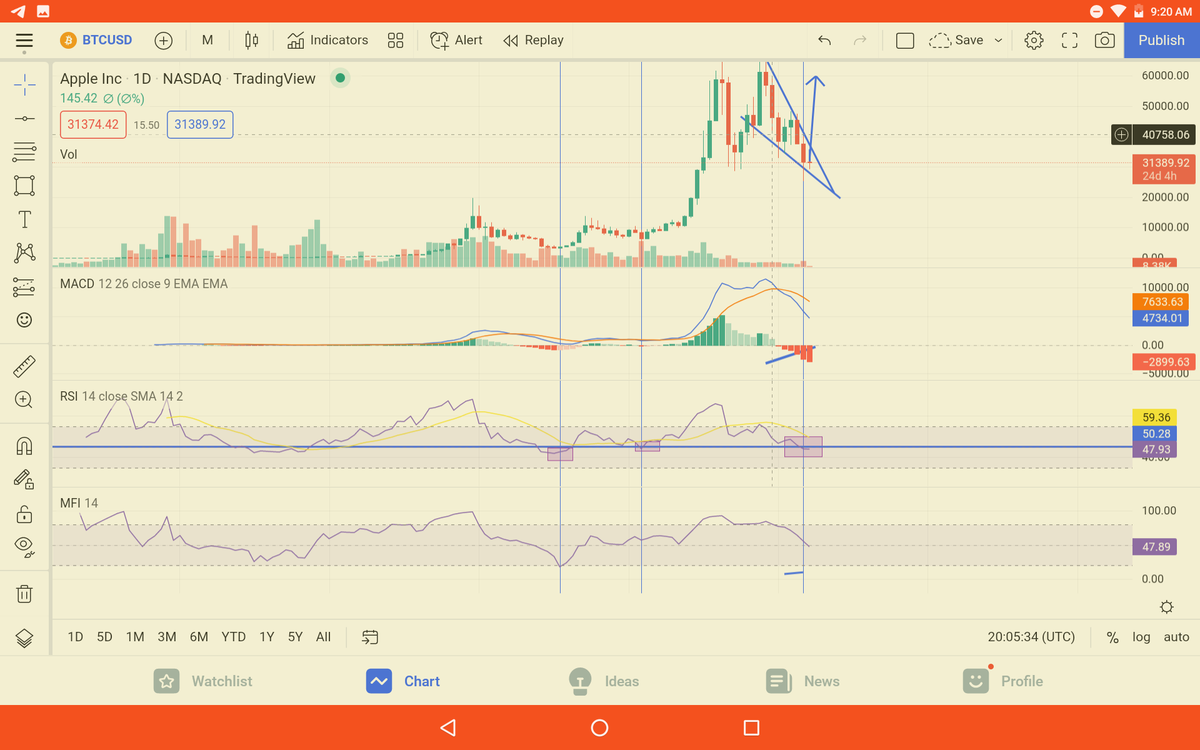Screen dimensions: 1200x750
Task: Select the 3M date range
Action: point(167,637)
